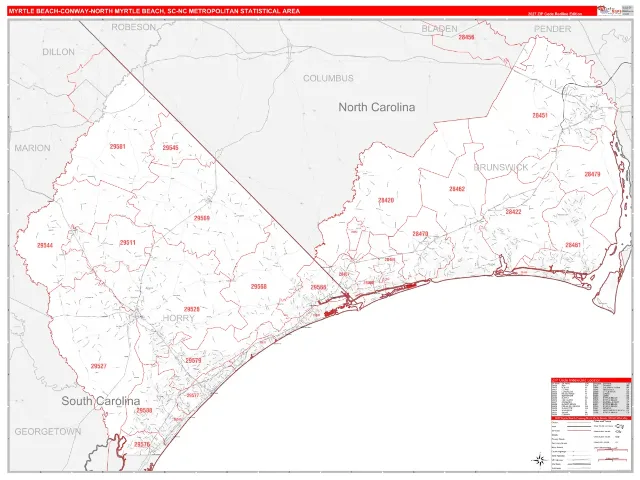Click ZIP code label 29511
This screenshot has height=480, width=640.
pos(128,243)
